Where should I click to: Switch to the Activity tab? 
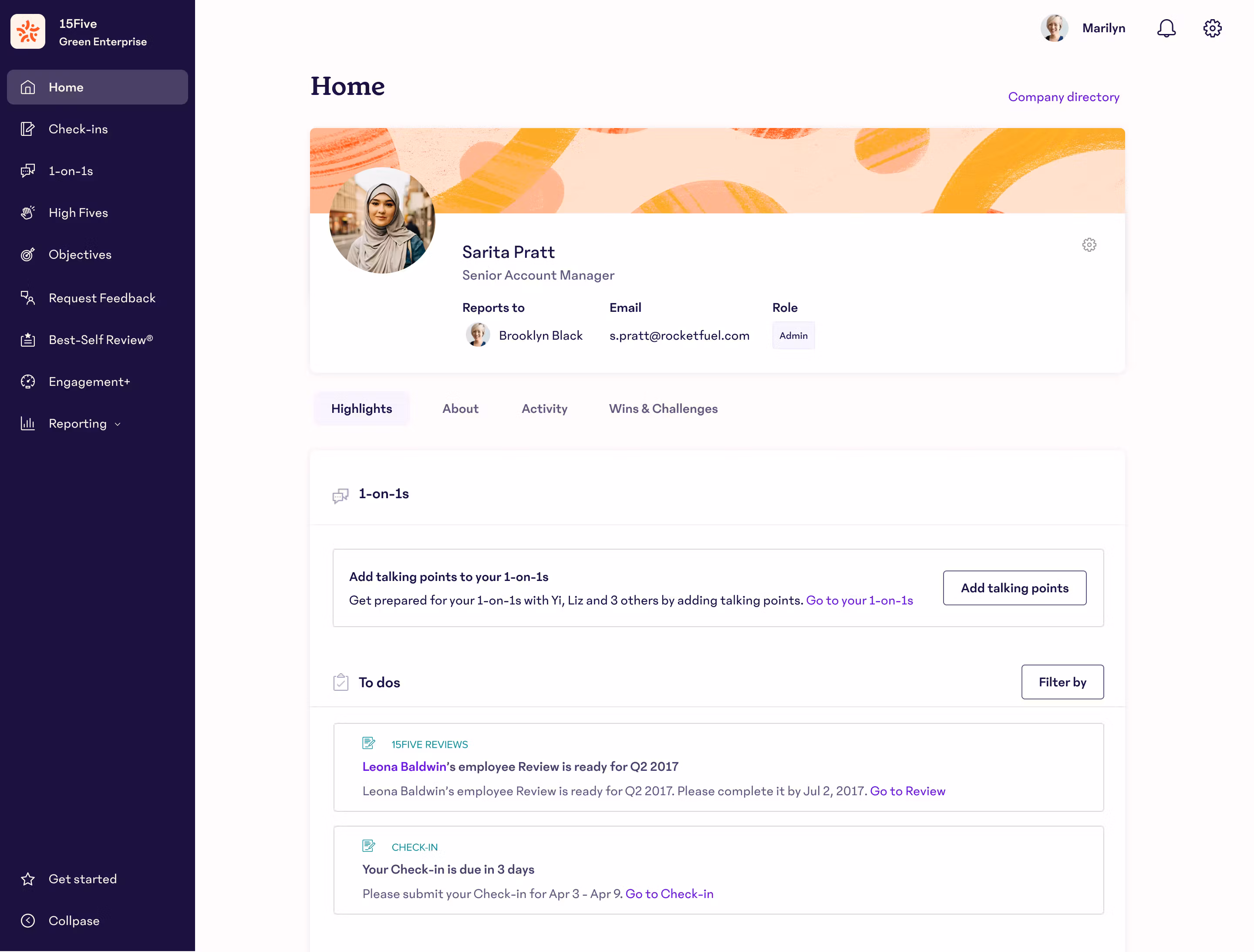544,408
